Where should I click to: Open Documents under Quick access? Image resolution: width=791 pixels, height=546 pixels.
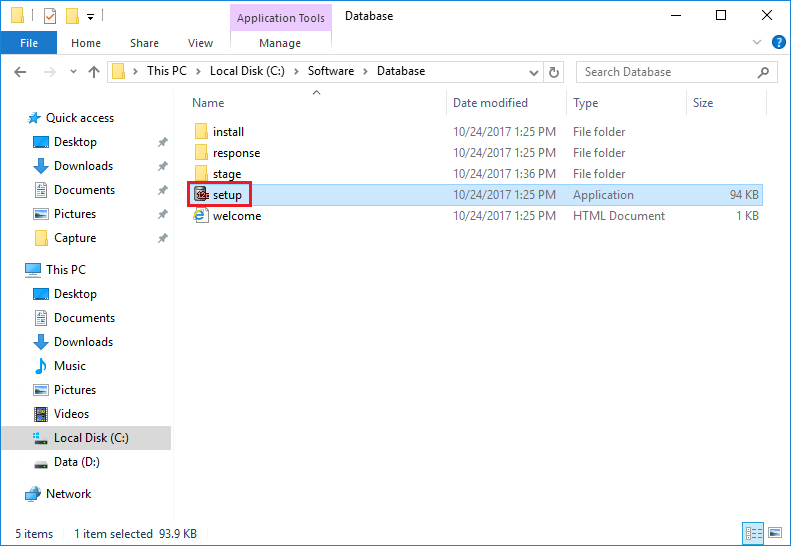pos(84,190)
